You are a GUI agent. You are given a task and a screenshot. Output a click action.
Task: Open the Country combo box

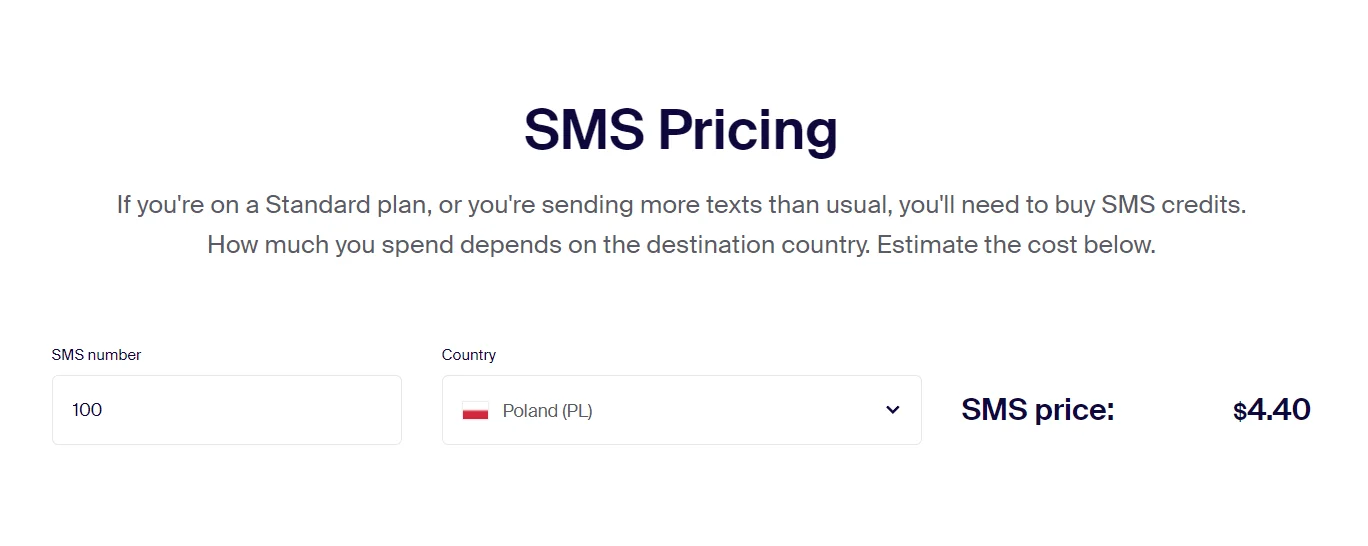(681, 410)
